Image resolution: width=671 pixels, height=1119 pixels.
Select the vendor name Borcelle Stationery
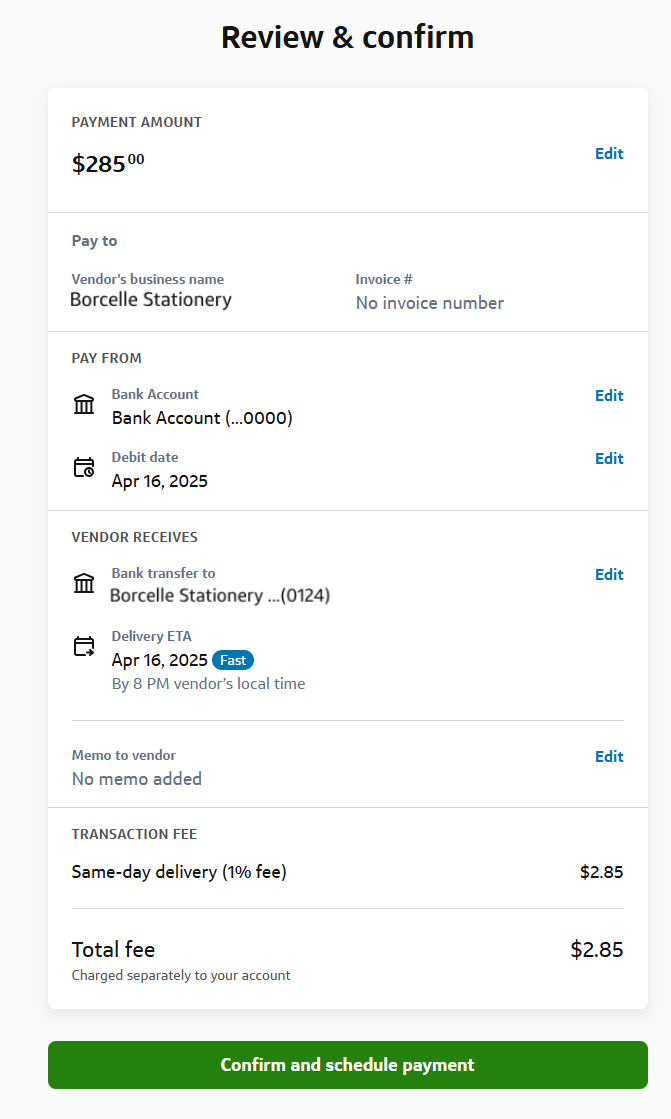(x=151, y=300)
